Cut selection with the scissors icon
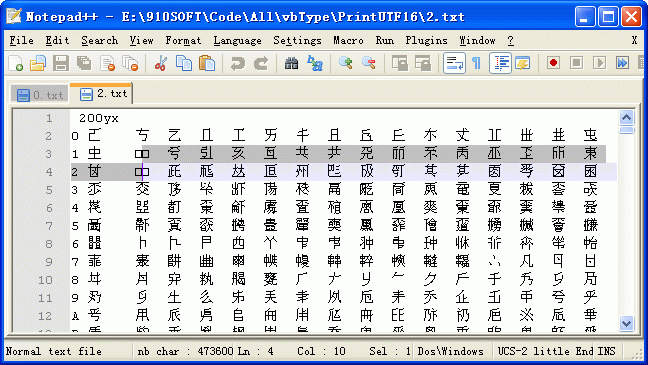The height and width of the screenshot is (365, 648). pos(160,63)
